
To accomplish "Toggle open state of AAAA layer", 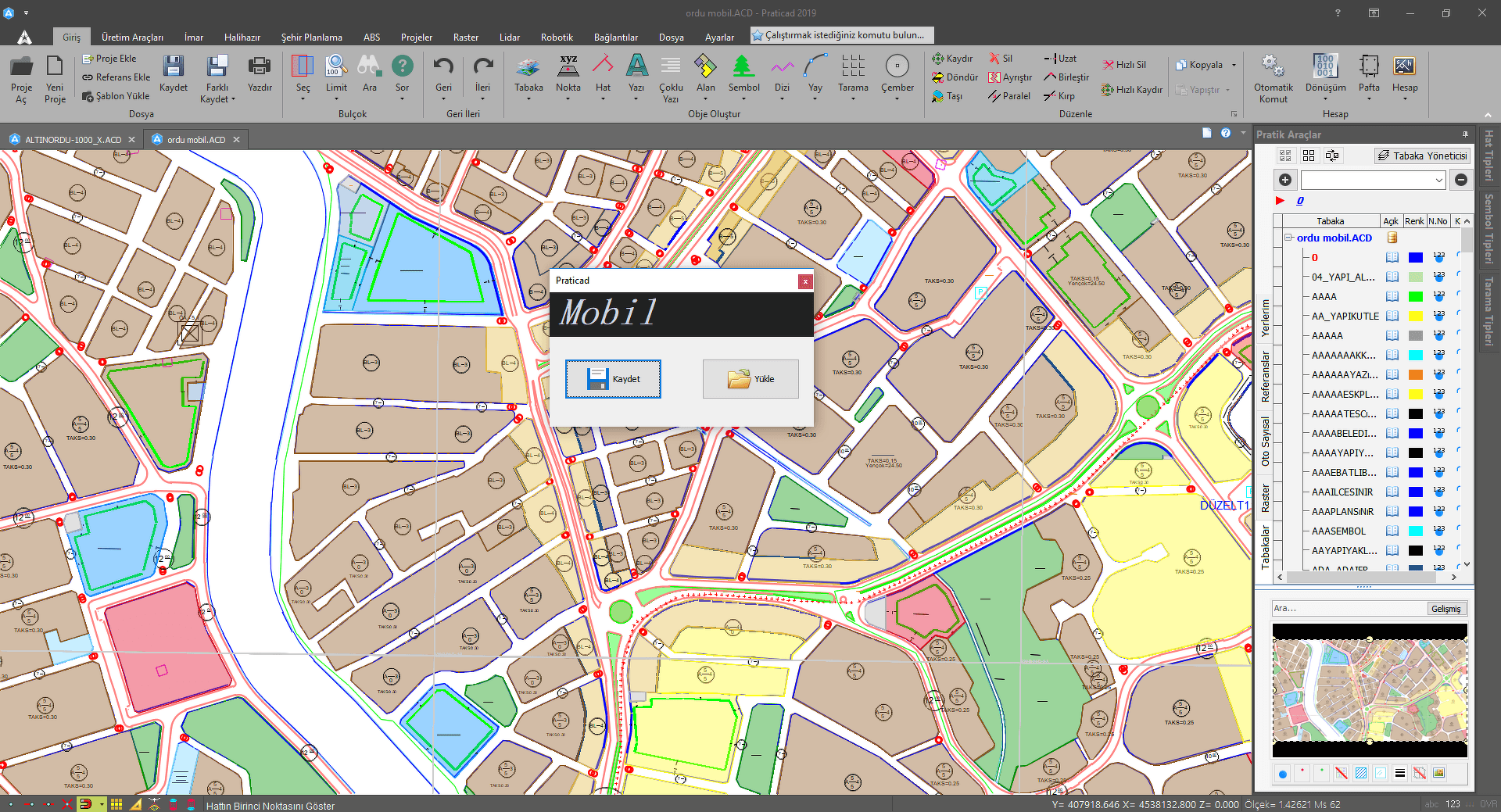I will [x=1392, y=296].
